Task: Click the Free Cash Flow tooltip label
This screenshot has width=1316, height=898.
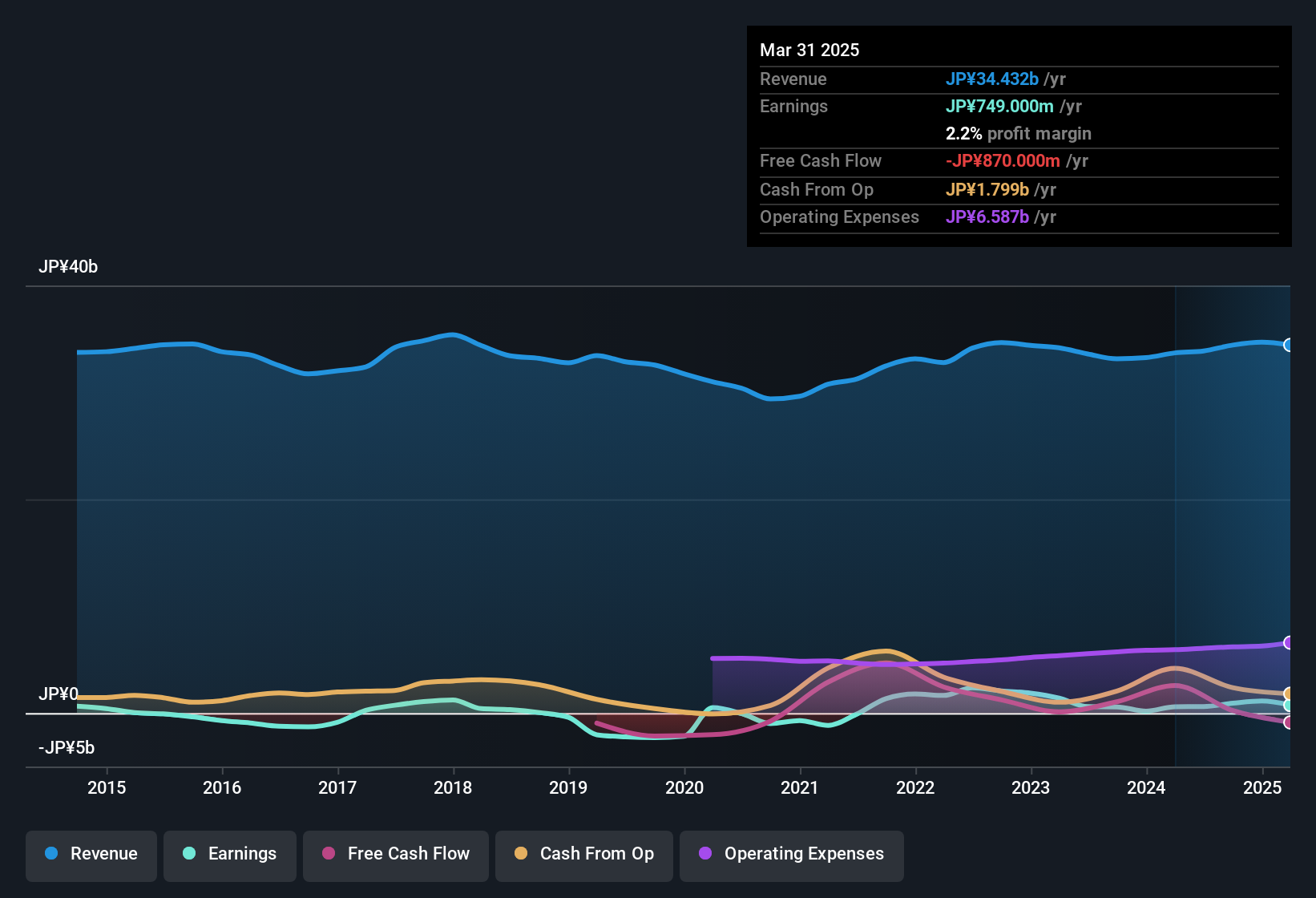Action: click(x=821, y=160)
